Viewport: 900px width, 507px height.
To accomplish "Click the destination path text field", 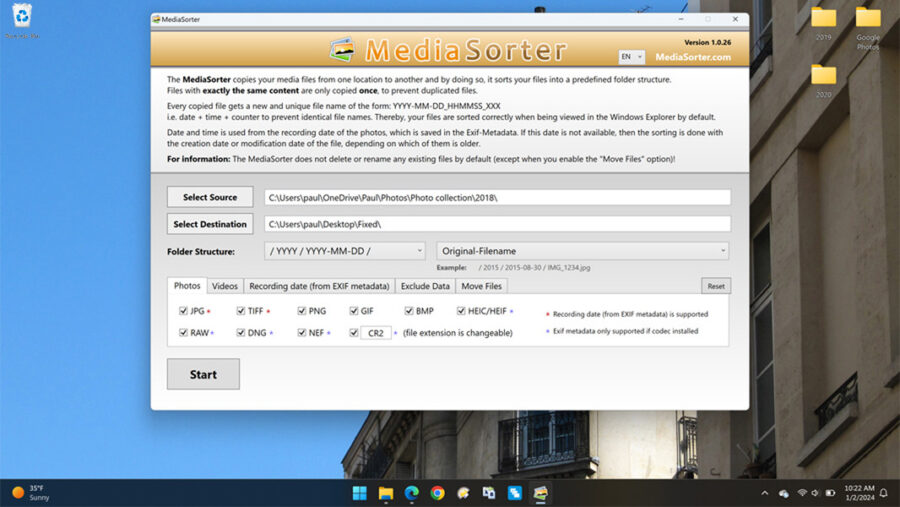I will point(497,224).
